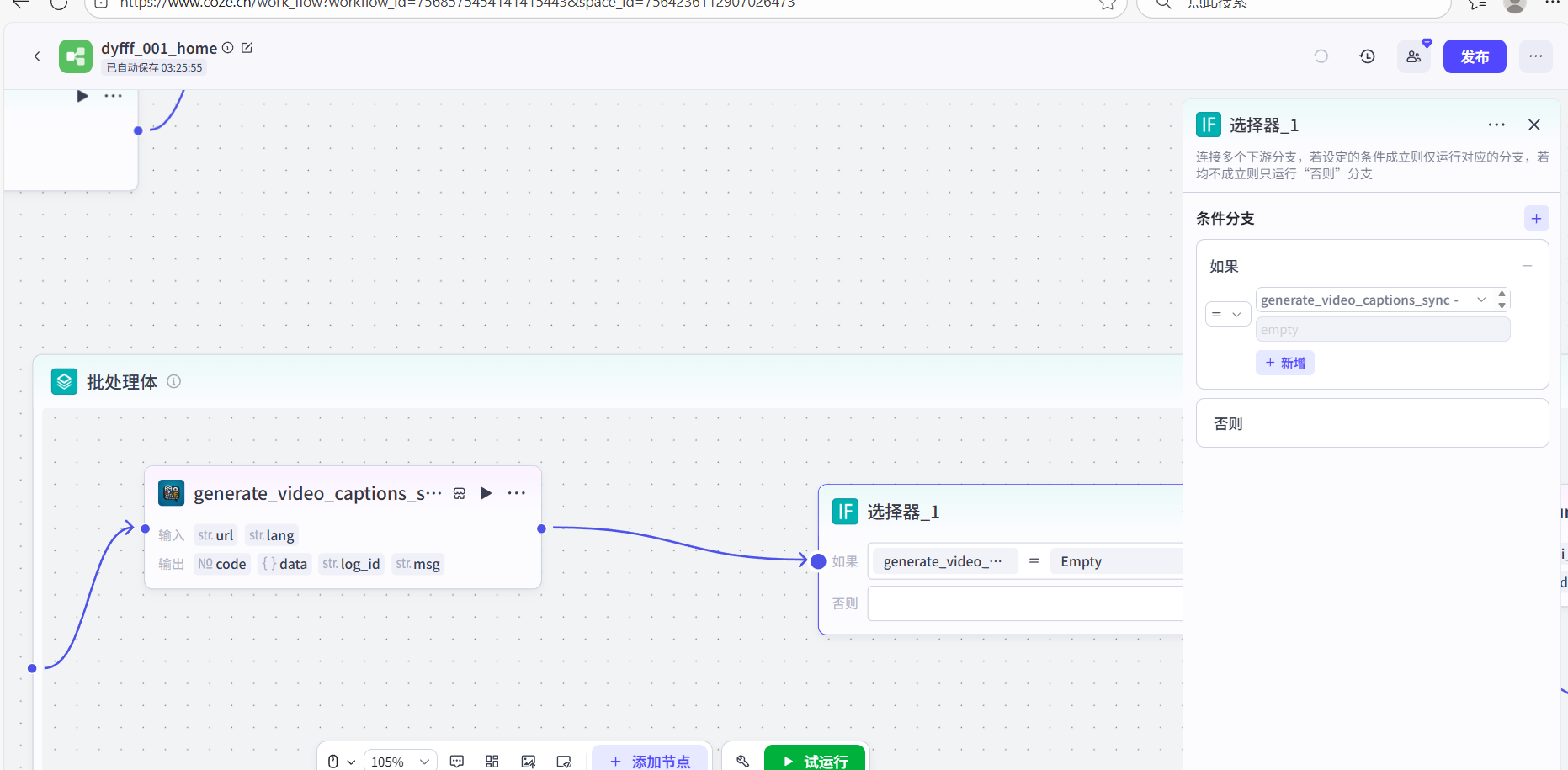Click the output port of generate_video_captions node
This screenshot has width=1568, height=770.
[x=541, y=528]
